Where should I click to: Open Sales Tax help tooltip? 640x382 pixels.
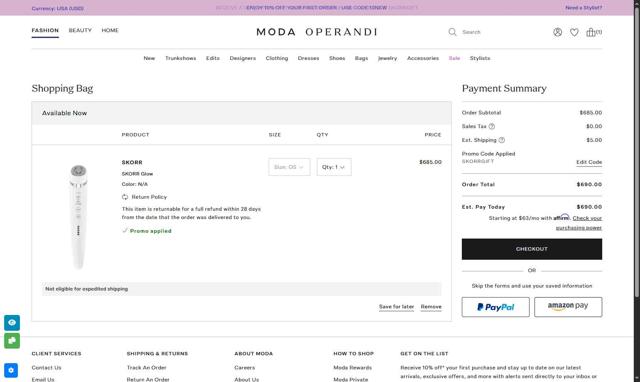[x=492, y=127]
